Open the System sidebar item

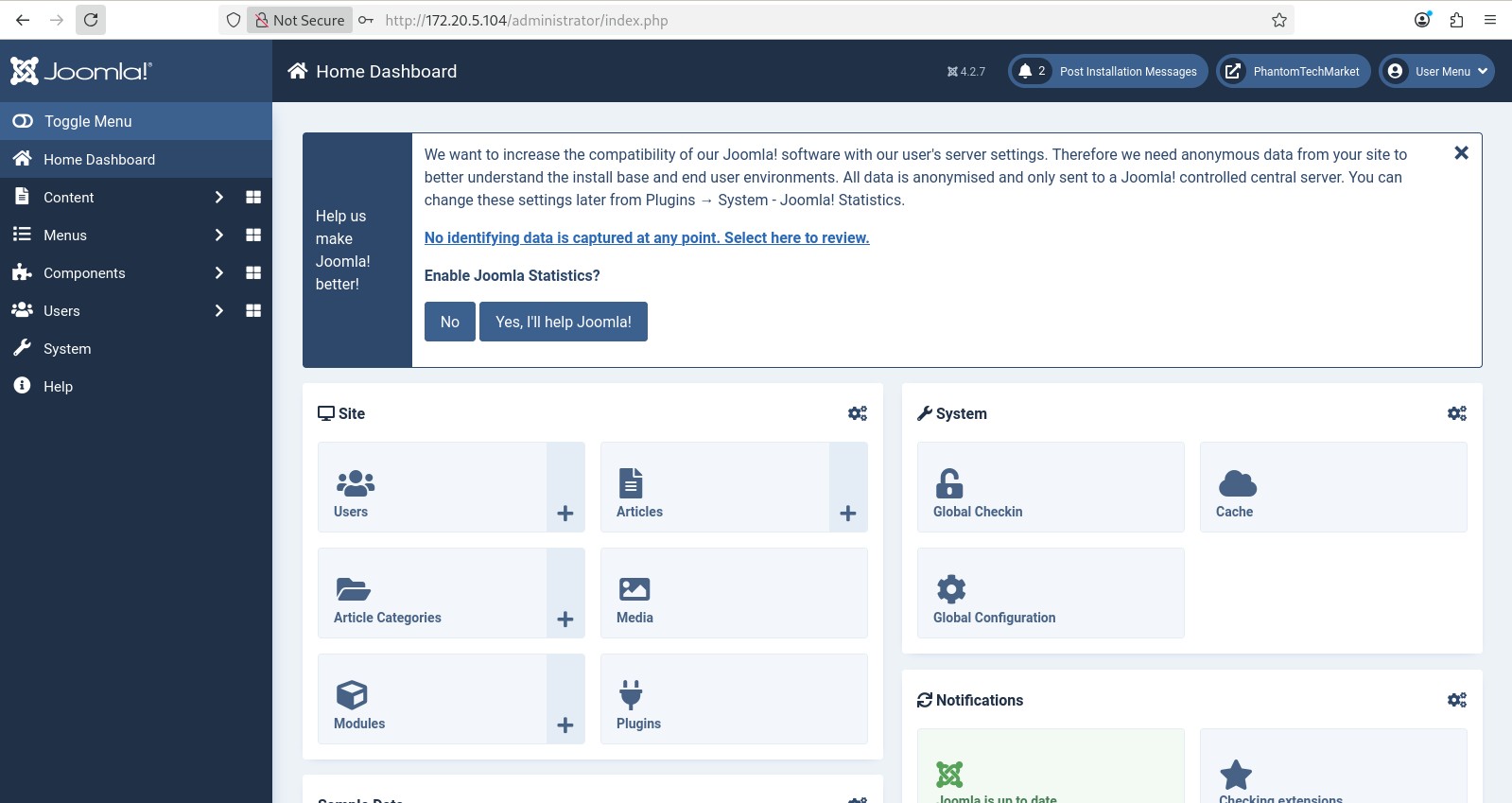pyautogui.click(x=136, y=348)
